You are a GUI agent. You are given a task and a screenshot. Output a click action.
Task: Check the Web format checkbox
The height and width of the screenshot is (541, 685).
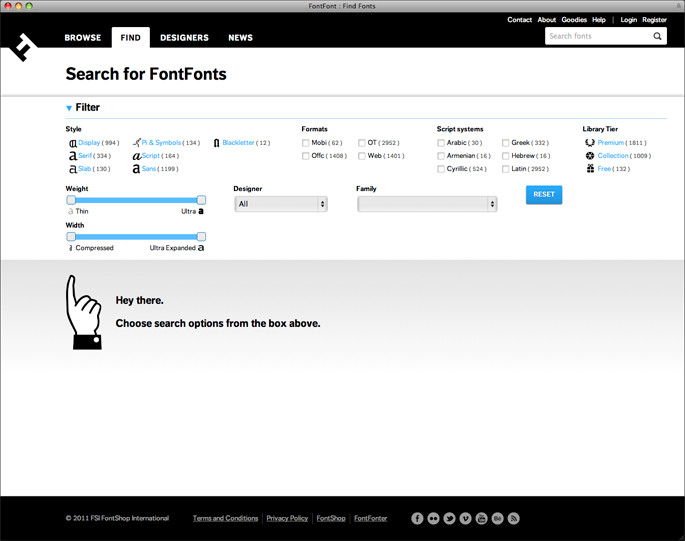[x=362, y=156]
